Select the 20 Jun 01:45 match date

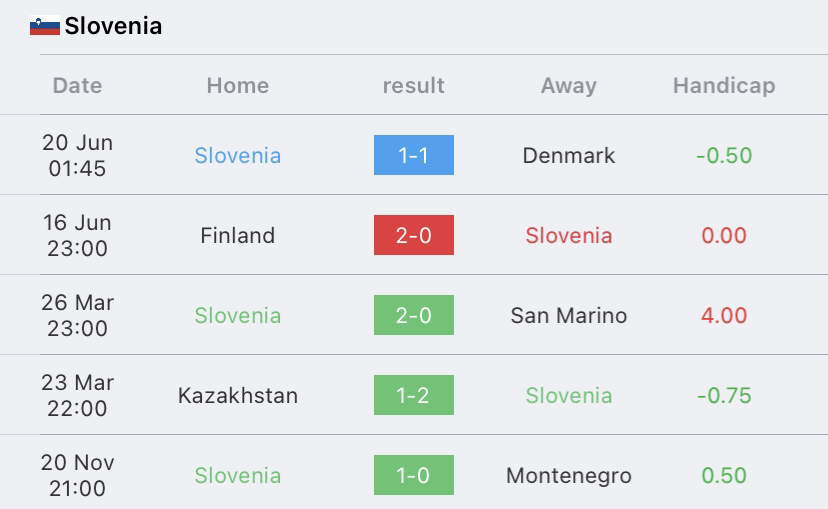pyautogui.click(x=77, y=155)
